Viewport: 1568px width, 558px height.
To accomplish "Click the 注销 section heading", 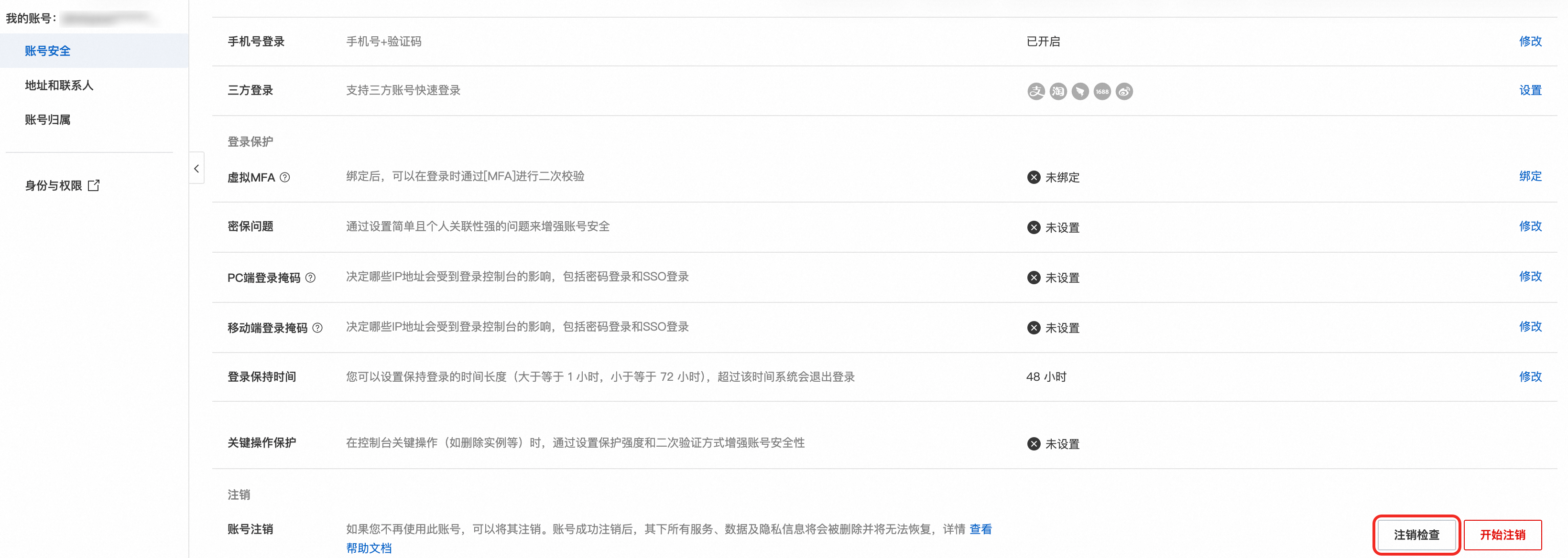I will [x=239, y=495].
